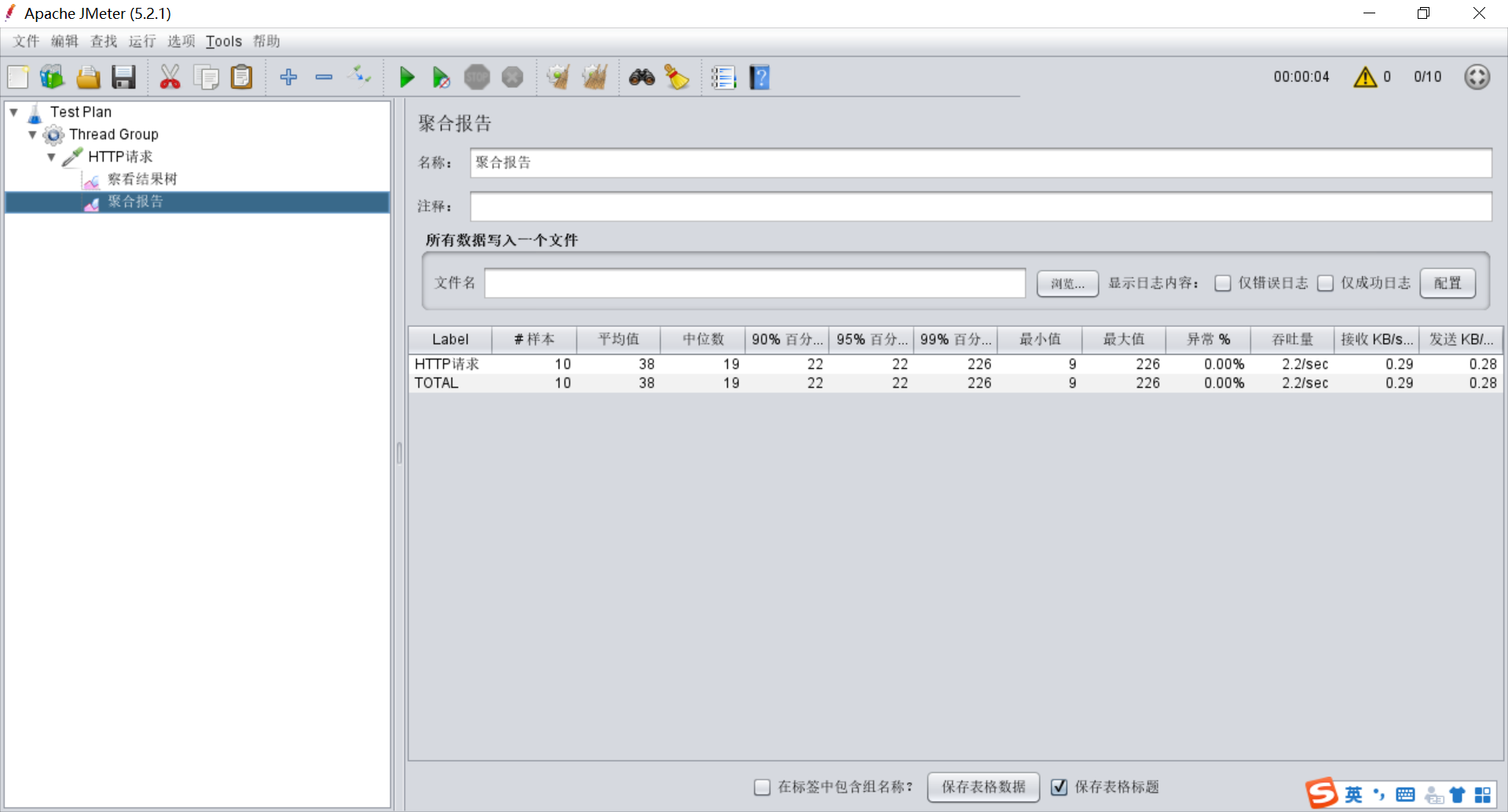Collapse the Test Plan node
The width and height of the screenshot is (1508, 812).
[x=13, y=112]
